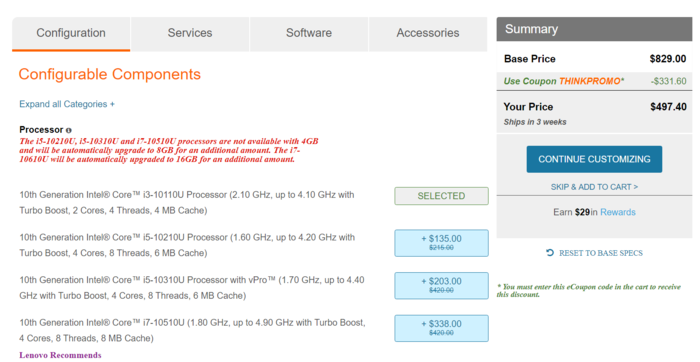Switch to the Services tab

click(x=190, y=33)
